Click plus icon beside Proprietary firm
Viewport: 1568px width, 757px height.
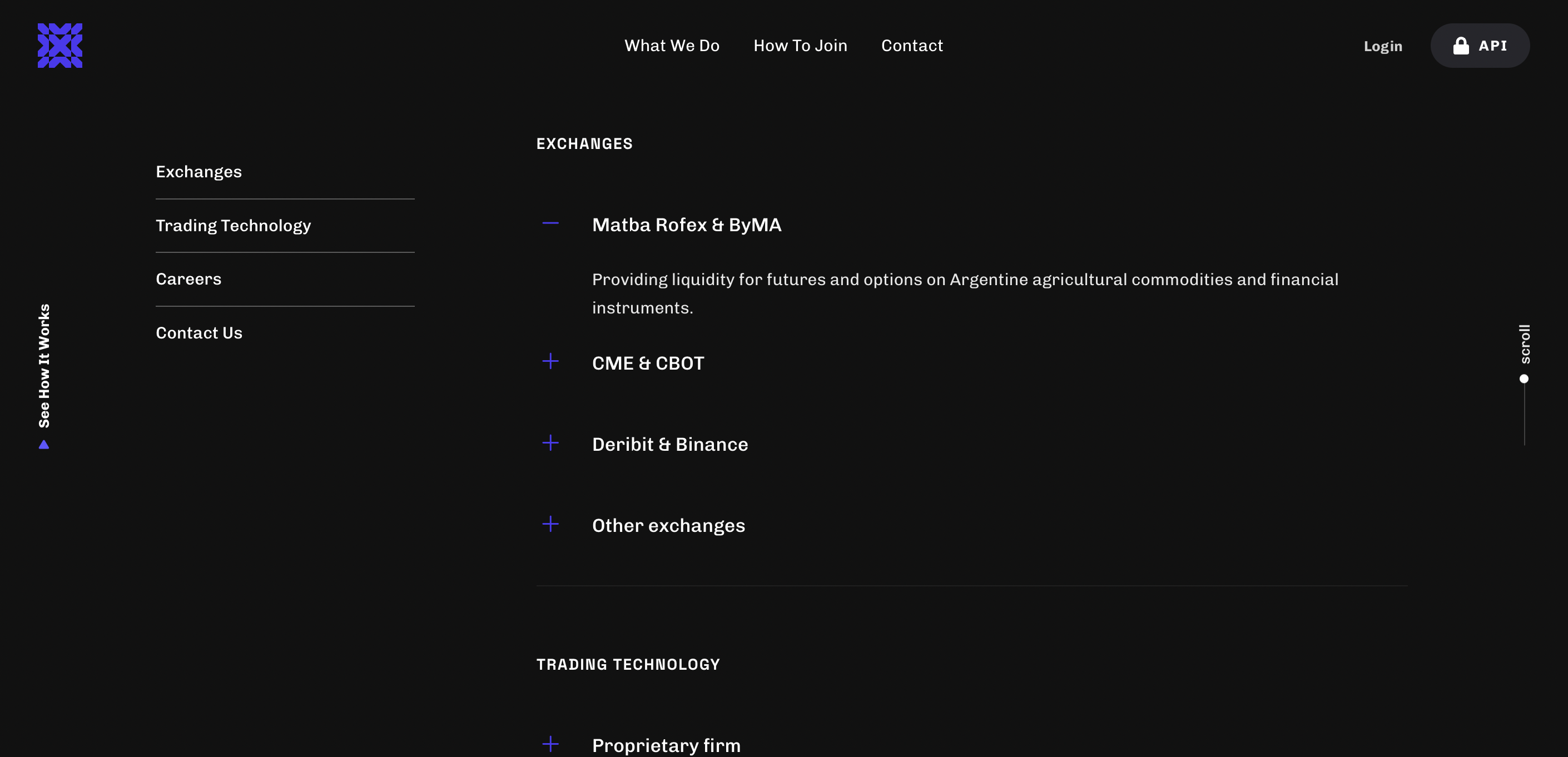pyautogui.click(x=550, y=744)
